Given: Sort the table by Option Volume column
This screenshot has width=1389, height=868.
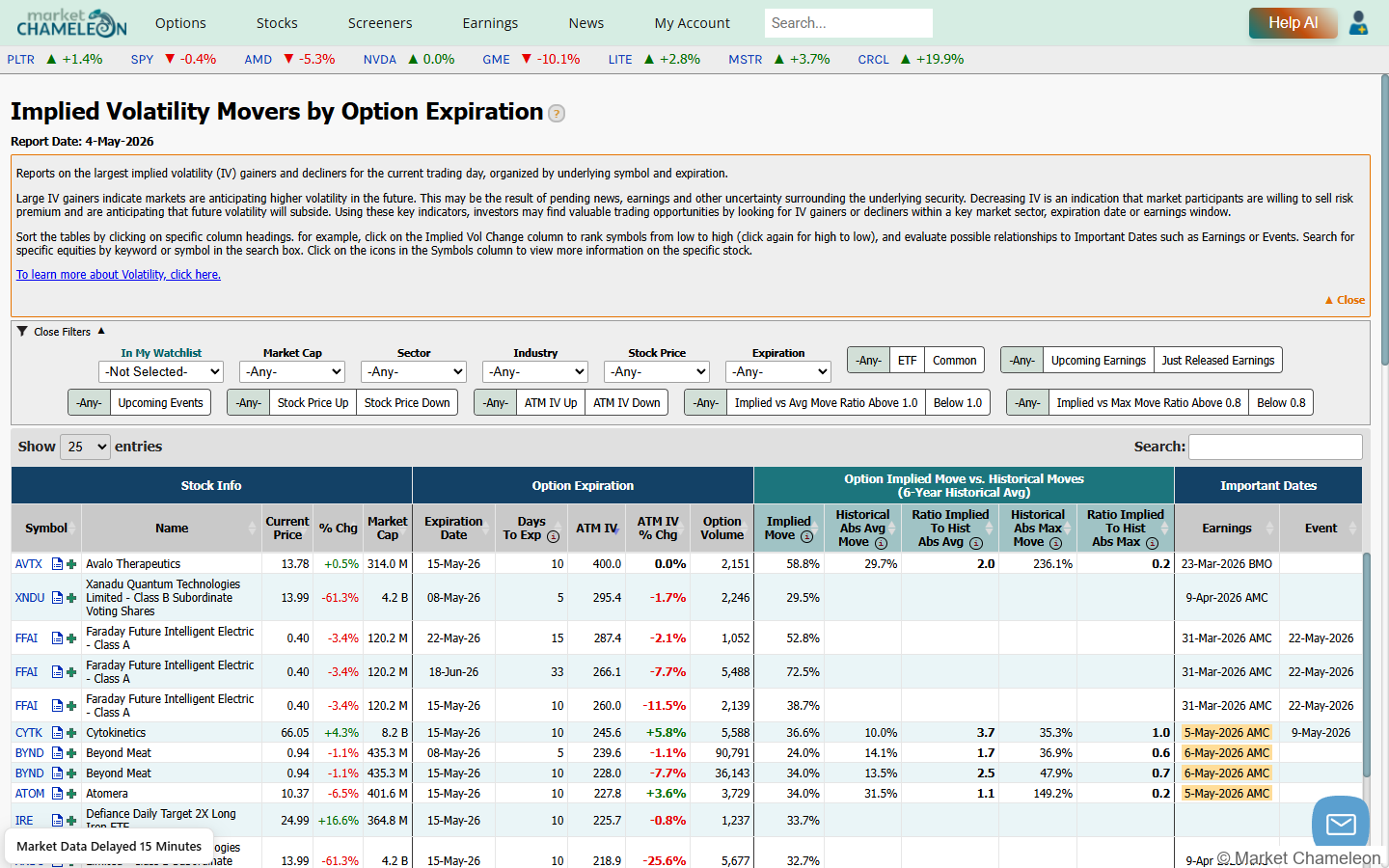Looking at the screenshot, I should tap(722, 529).
